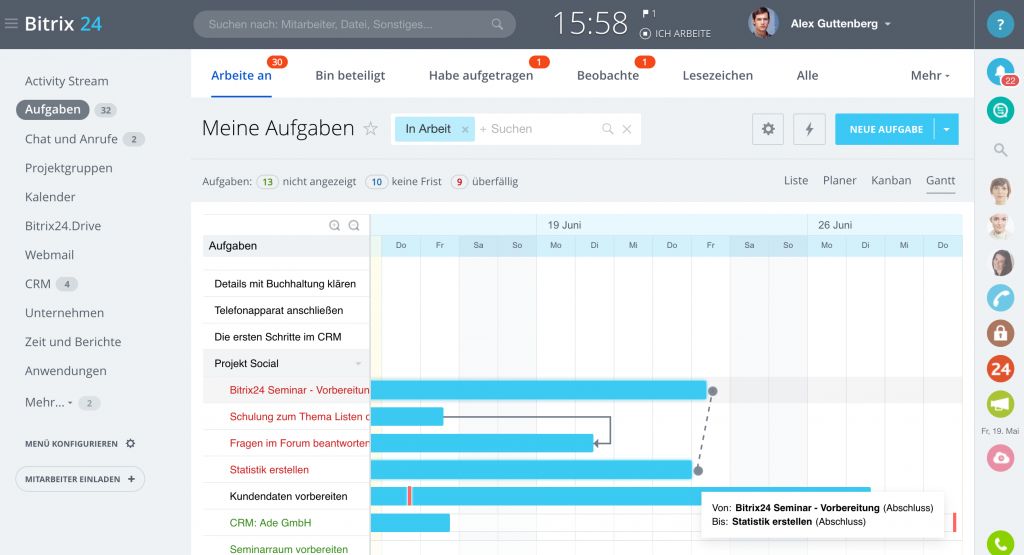Image resolution: width=1024 pixels, height=555 pixels.
Task: Click the filter search magnifier icon
Action: point(607,129)
